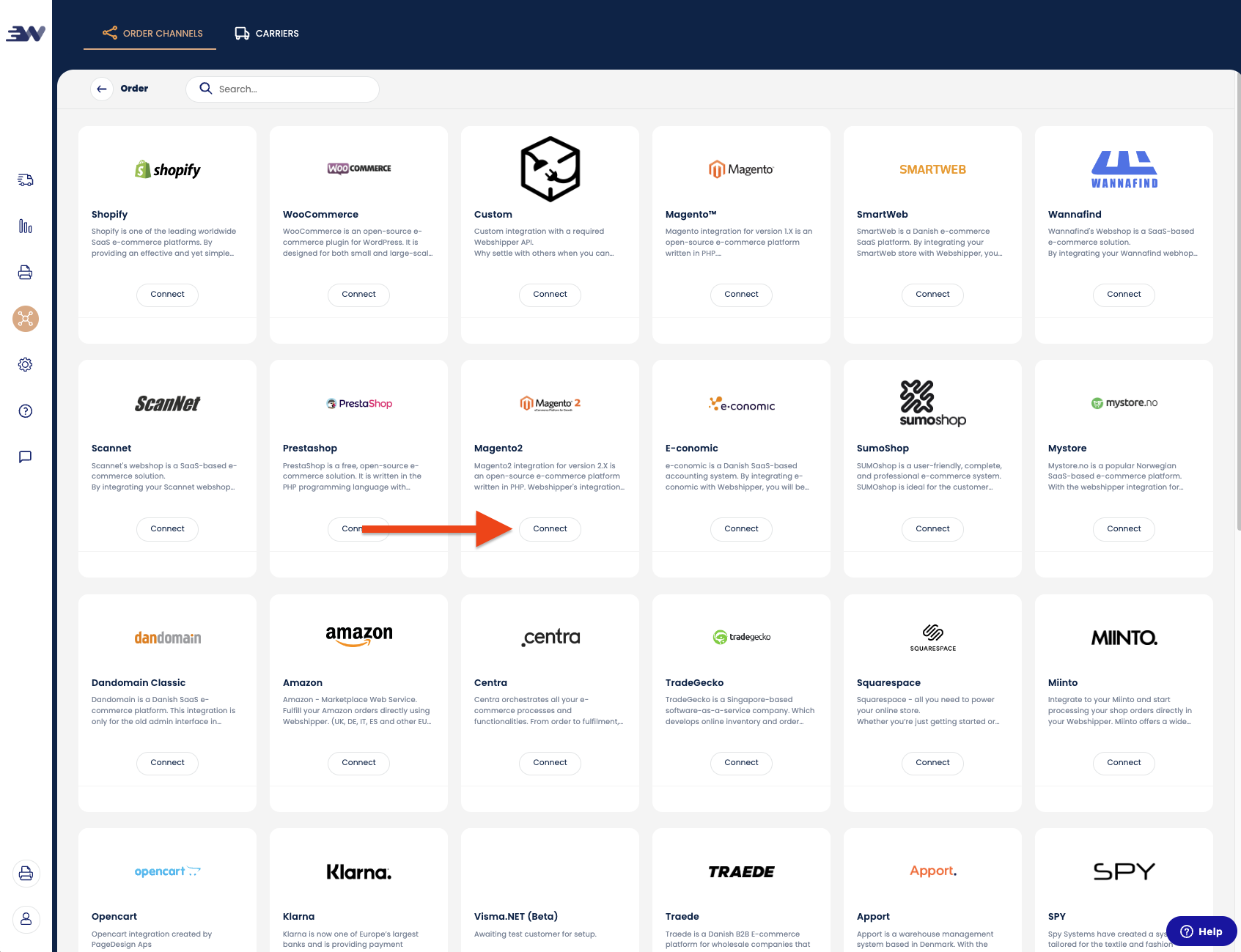Click the Magento 2 logo
1241x952 pixels.
(550, 404)
